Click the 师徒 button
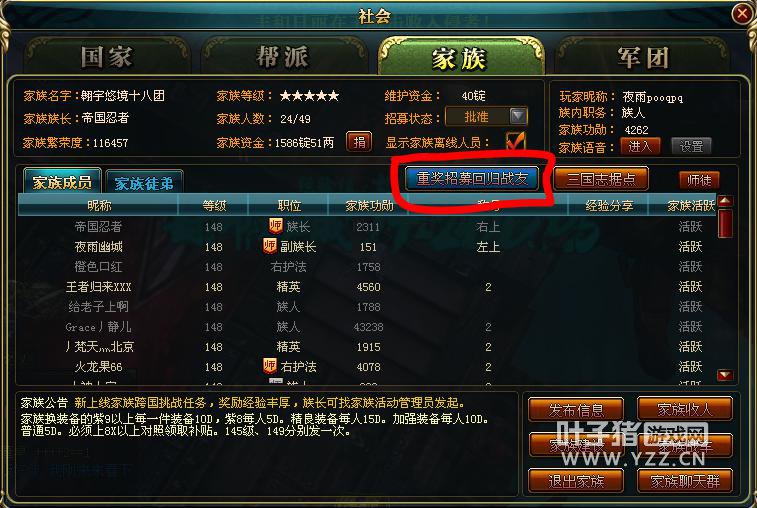 699,180
